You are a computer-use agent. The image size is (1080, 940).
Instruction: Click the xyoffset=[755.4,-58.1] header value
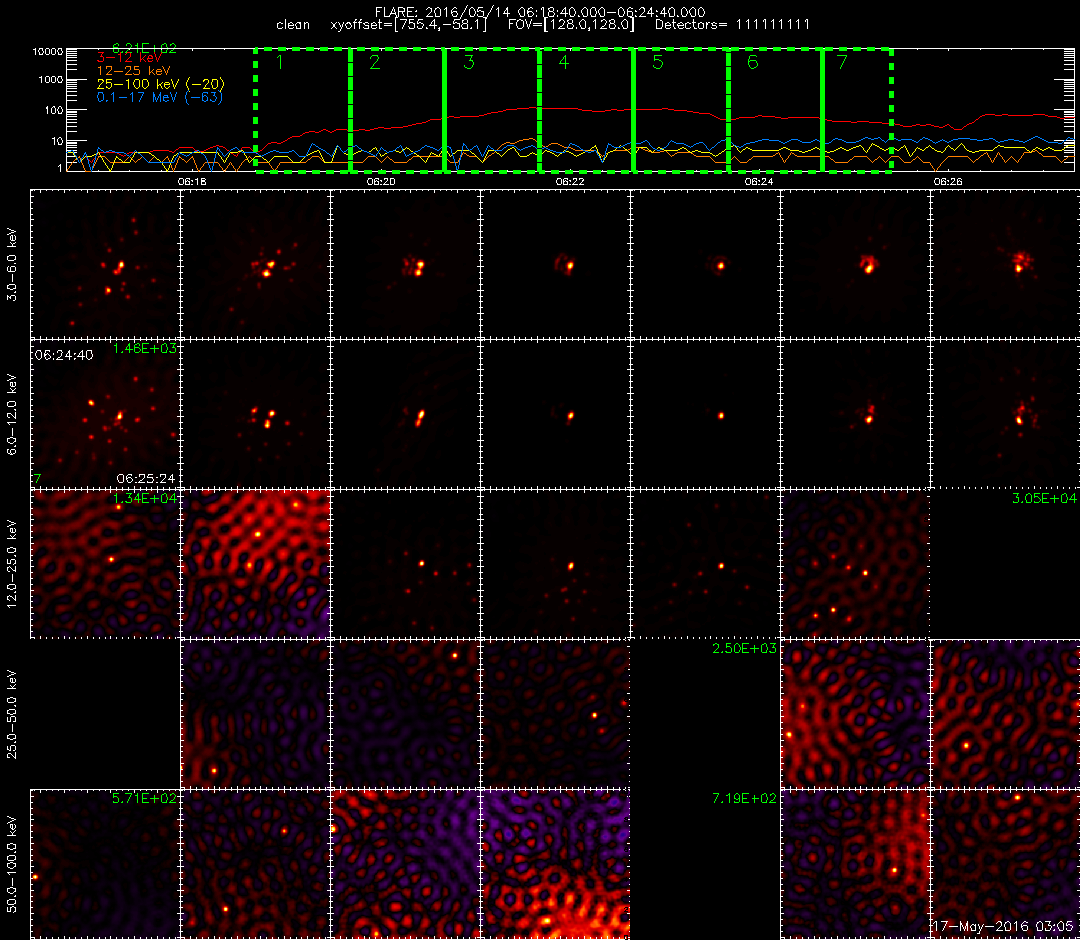pyautogui.click(x=408, y=25)
